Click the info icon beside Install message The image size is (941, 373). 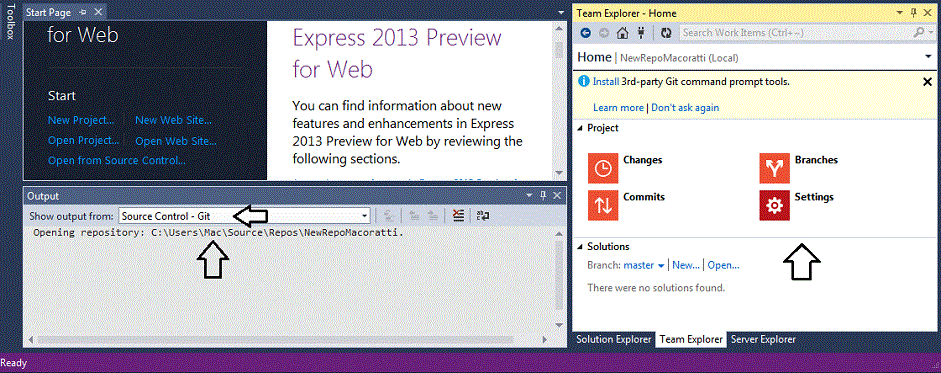point(583,82)
